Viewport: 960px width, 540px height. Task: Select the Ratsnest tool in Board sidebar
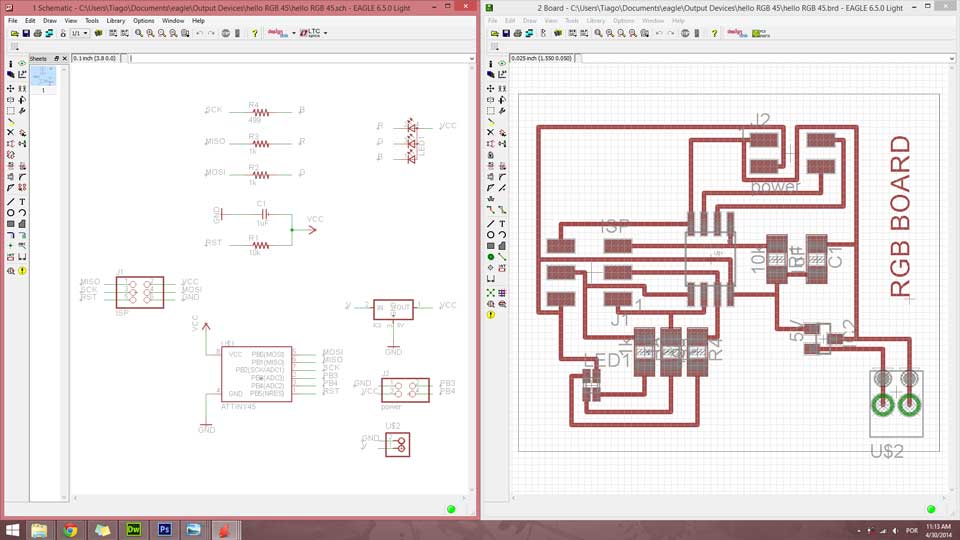coord(490,293)
